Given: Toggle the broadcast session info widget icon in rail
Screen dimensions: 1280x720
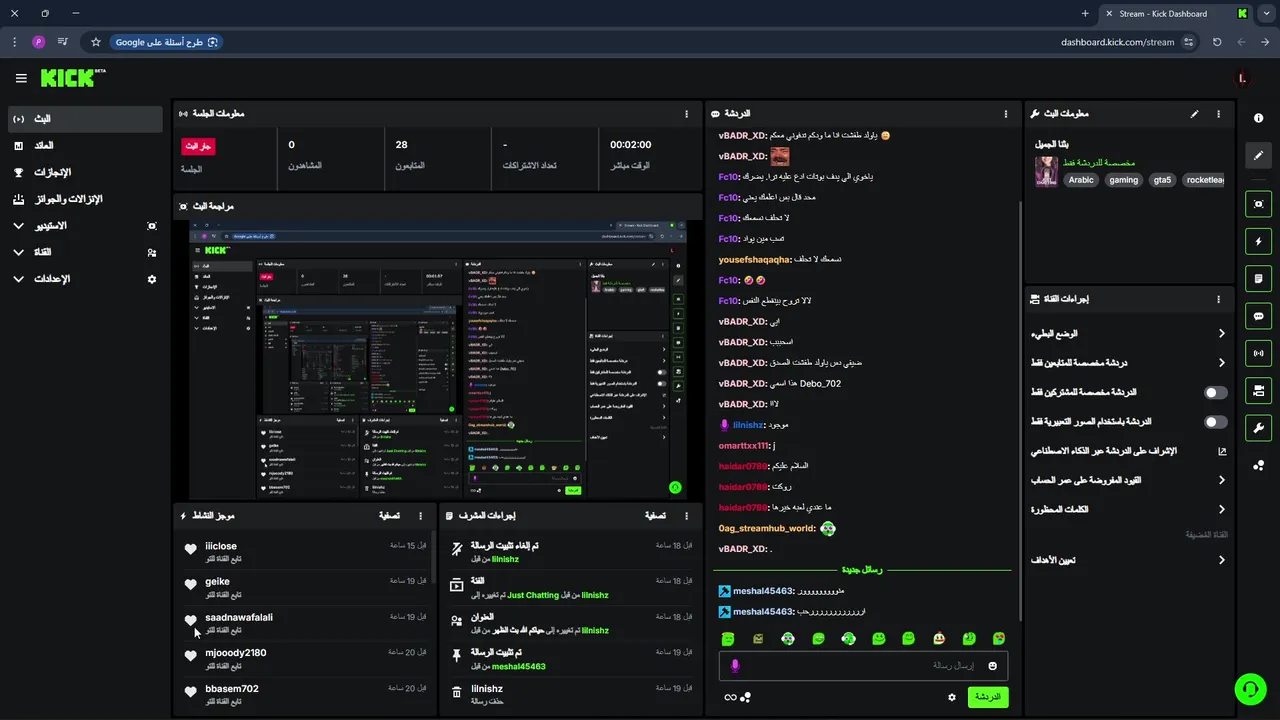Looking at the screenshot, I should click(x=1258, y=353).
